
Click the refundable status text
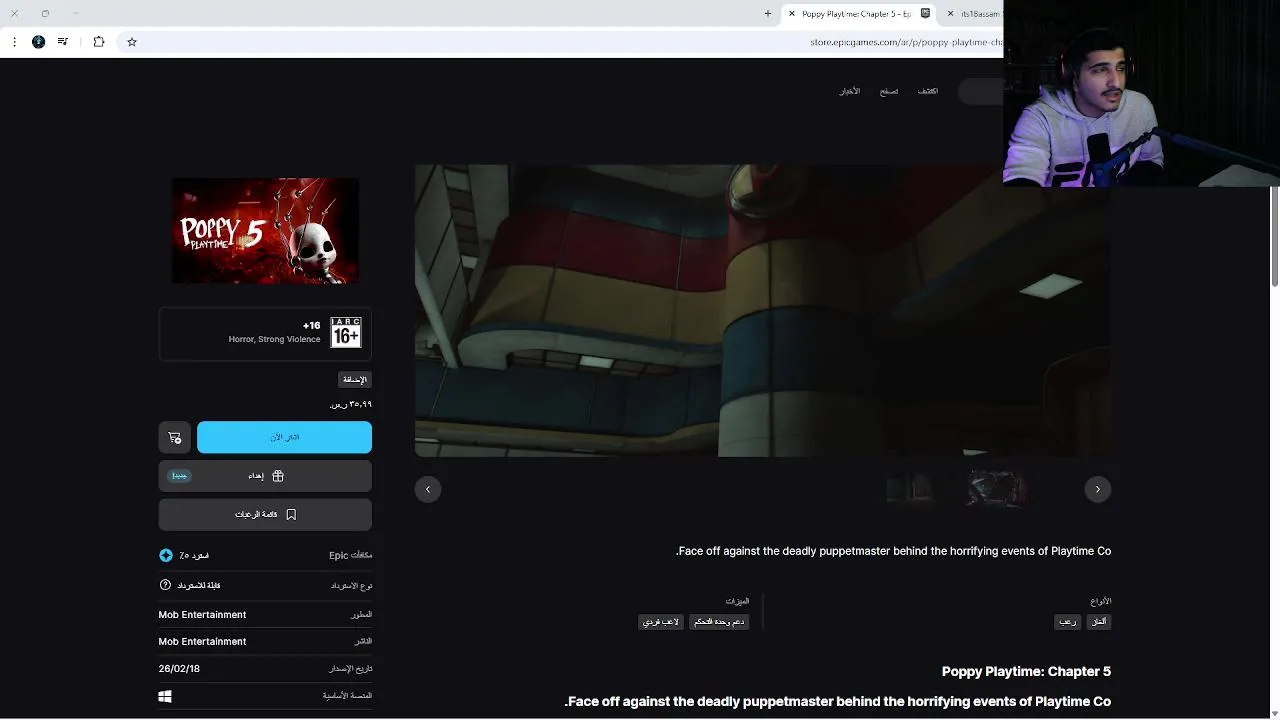point(199,585)
